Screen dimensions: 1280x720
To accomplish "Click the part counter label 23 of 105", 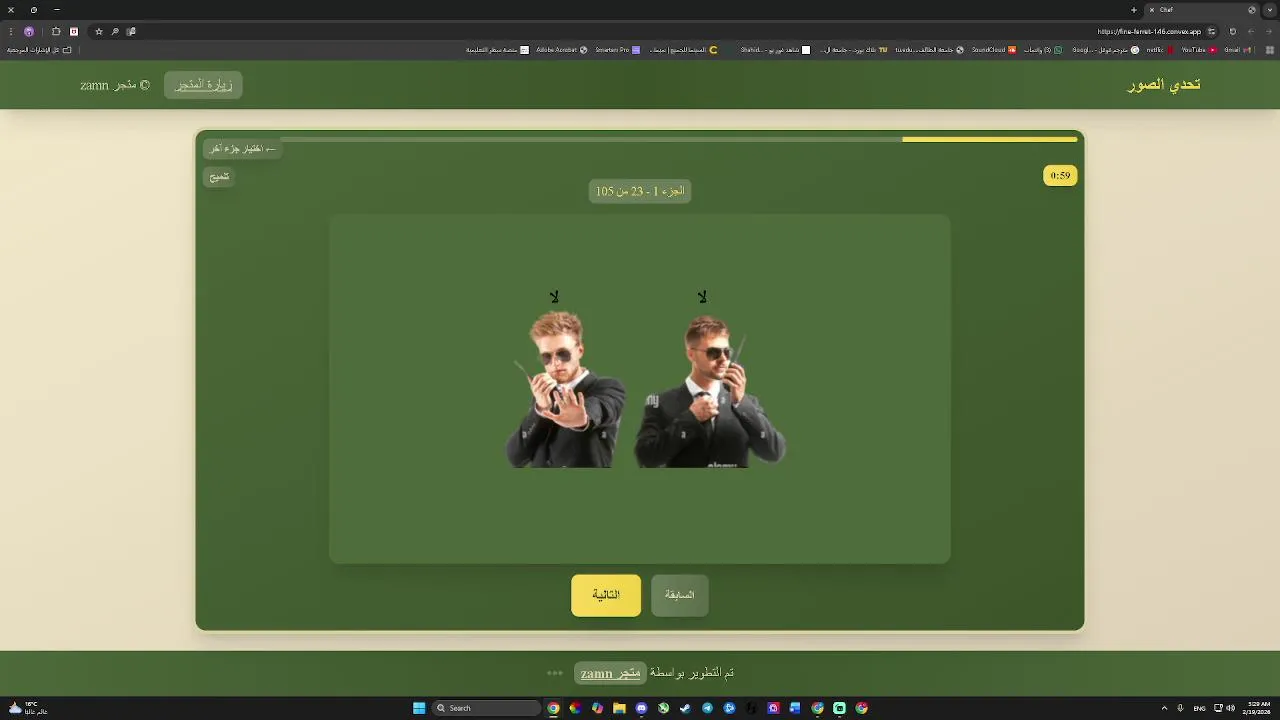I will (x=640, y=191).
